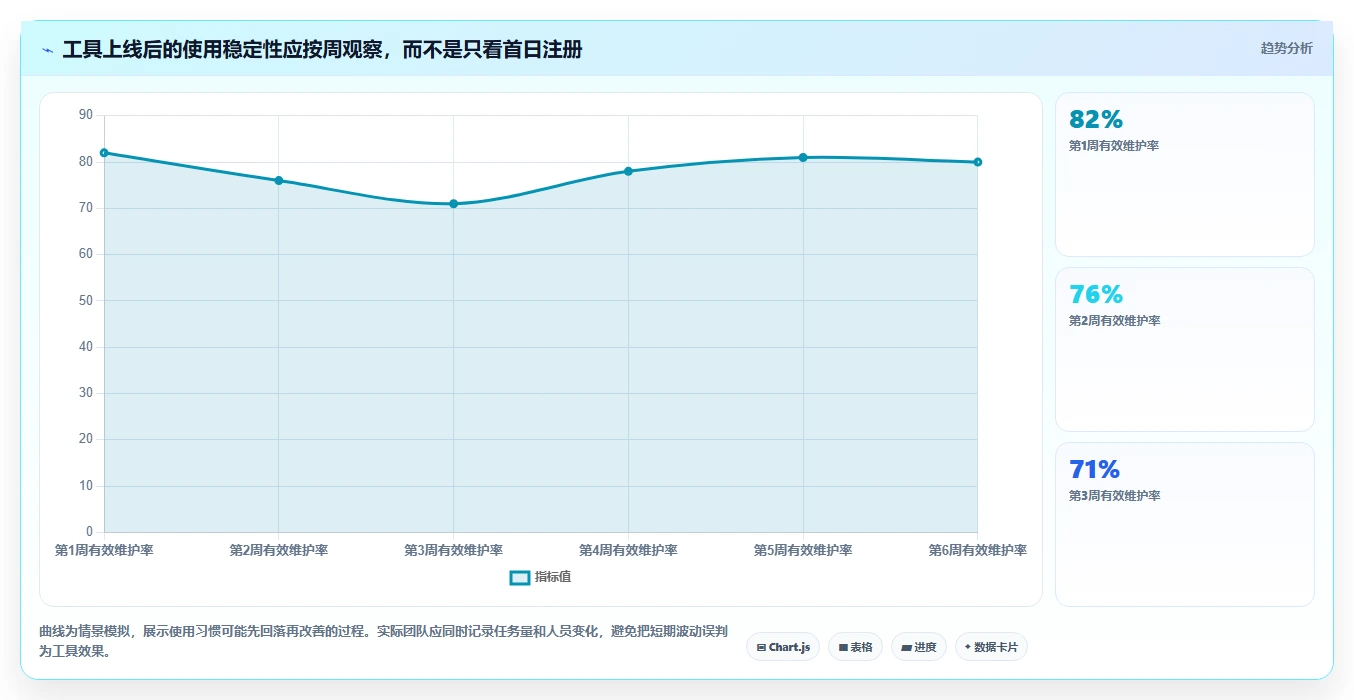Select the 数据卡片 tag chip

tap(991, 647)
